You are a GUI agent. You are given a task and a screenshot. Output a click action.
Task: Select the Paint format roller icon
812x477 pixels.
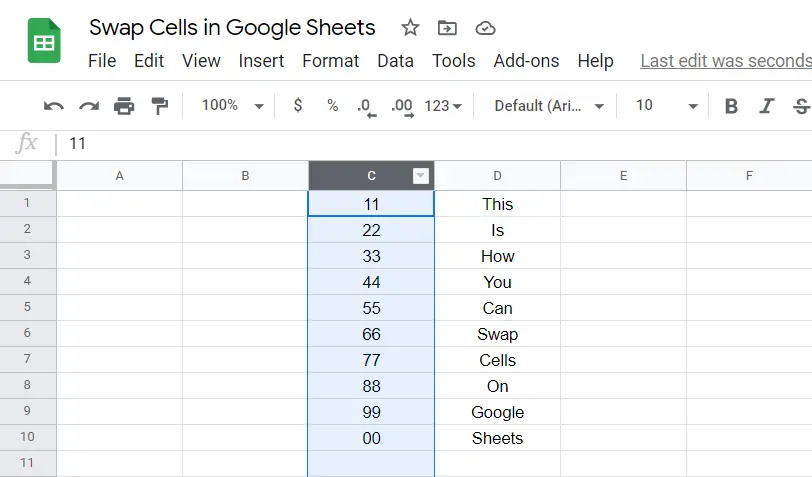160,106
